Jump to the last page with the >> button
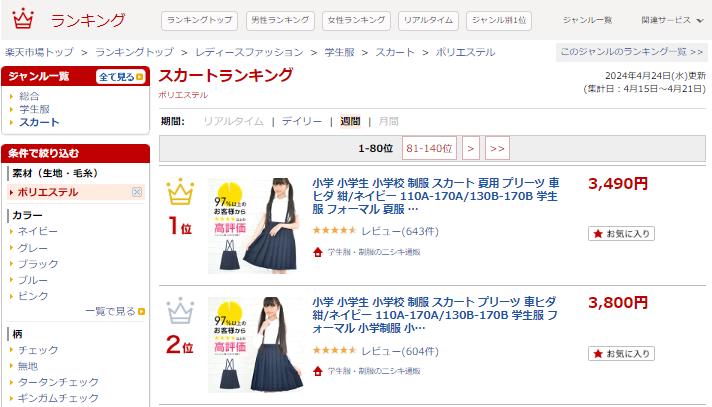Image resolution: width=712 pixels, height=407 pixels. pos(497,148)
